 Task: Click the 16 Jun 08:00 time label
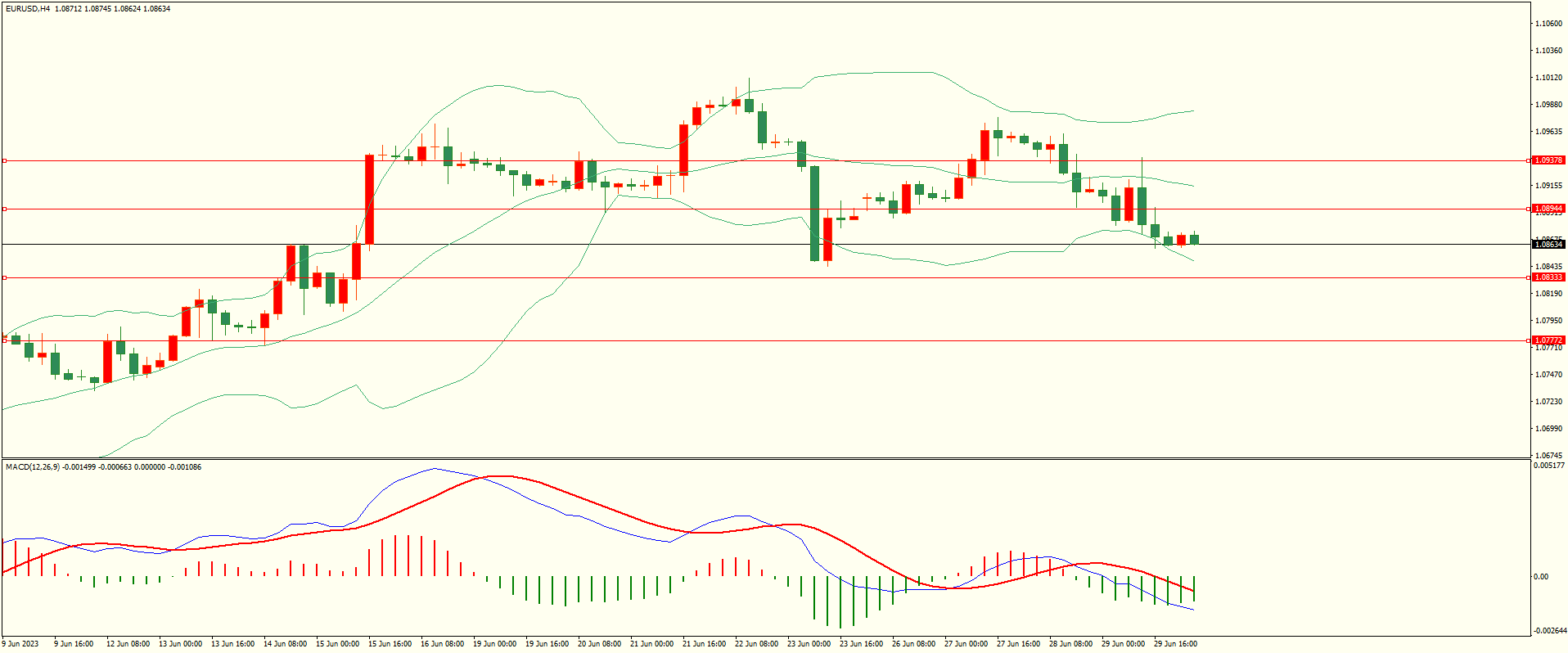click(x=443, y=644)
